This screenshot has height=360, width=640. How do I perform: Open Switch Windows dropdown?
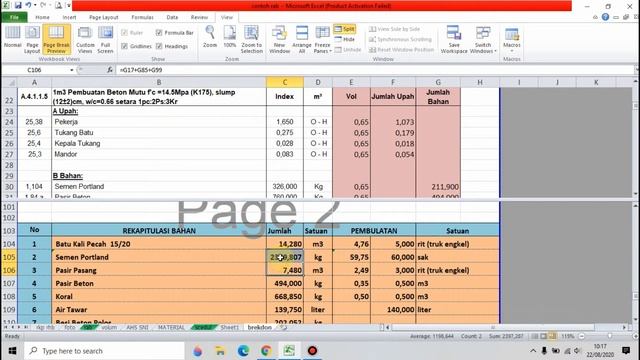(483, 40)
